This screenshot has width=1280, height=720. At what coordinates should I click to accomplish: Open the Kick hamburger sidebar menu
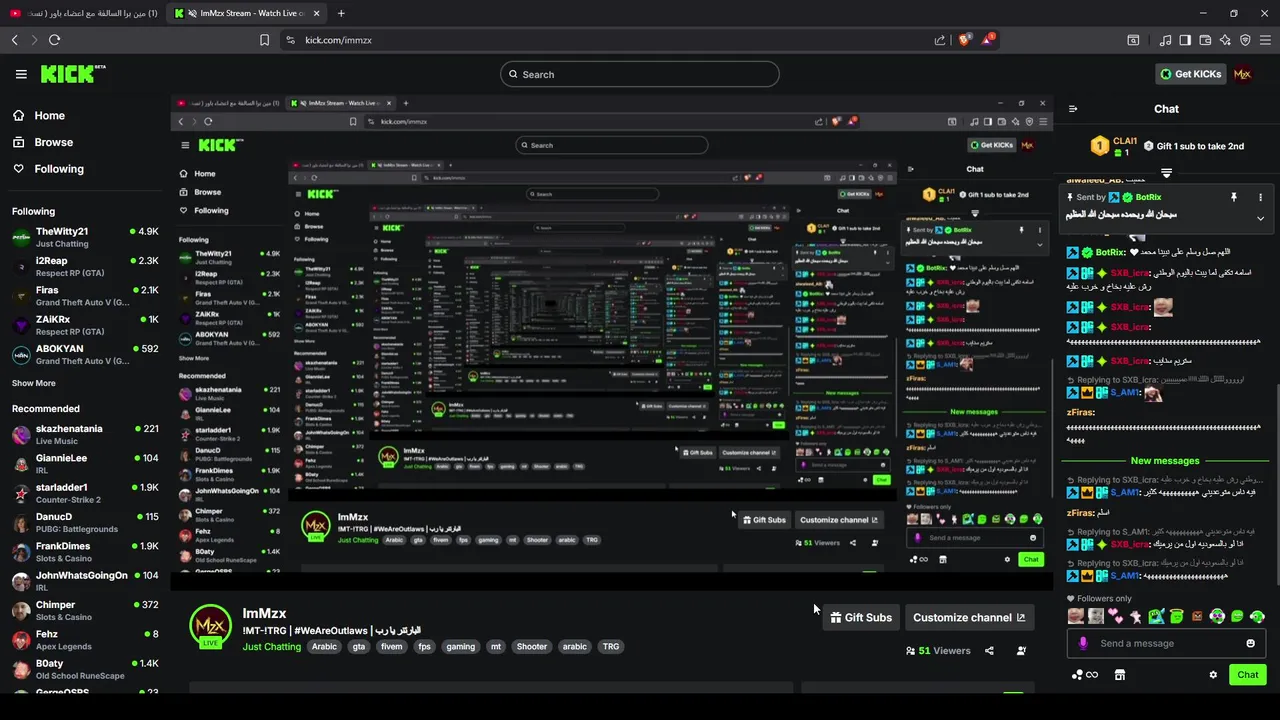click(x=21, y=74)
